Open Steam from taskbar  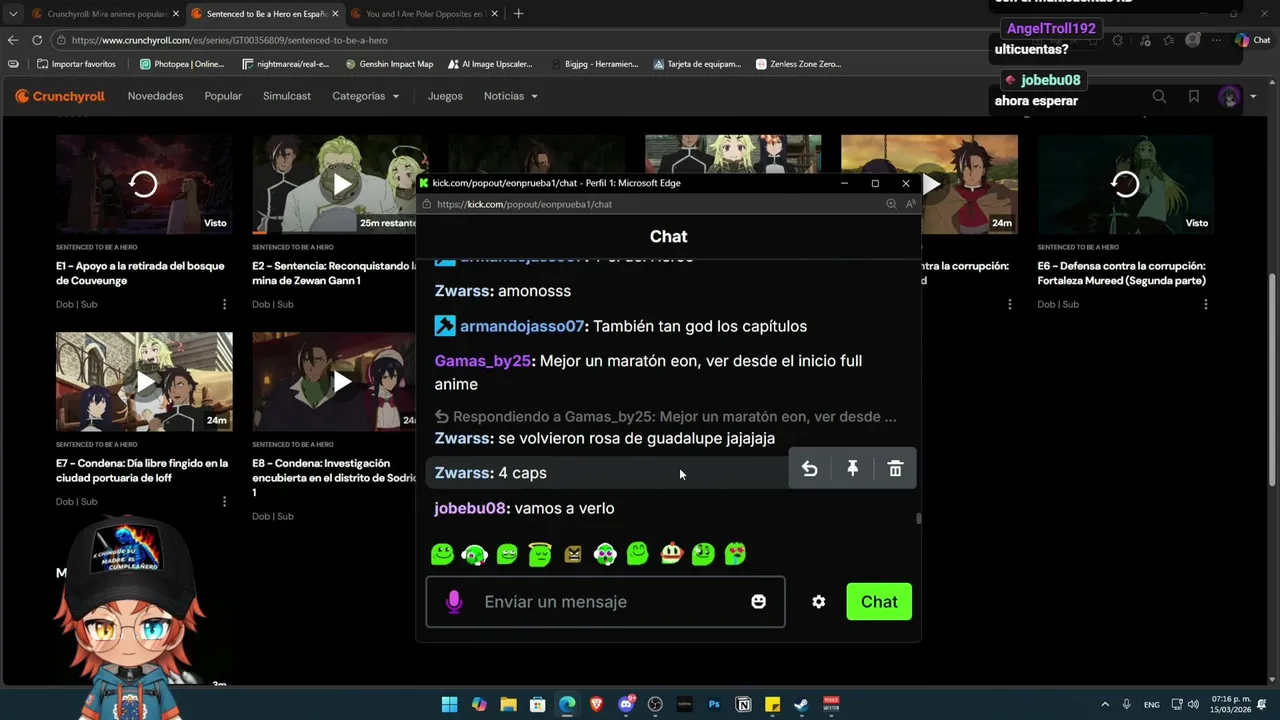click(802, 704)
